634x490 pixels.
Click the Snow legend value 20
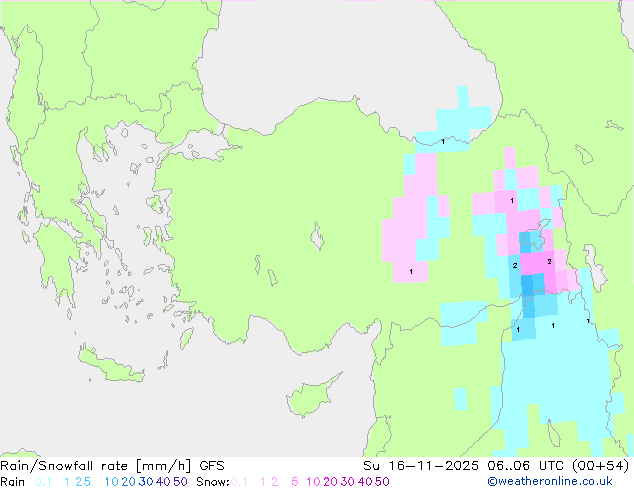331,482
